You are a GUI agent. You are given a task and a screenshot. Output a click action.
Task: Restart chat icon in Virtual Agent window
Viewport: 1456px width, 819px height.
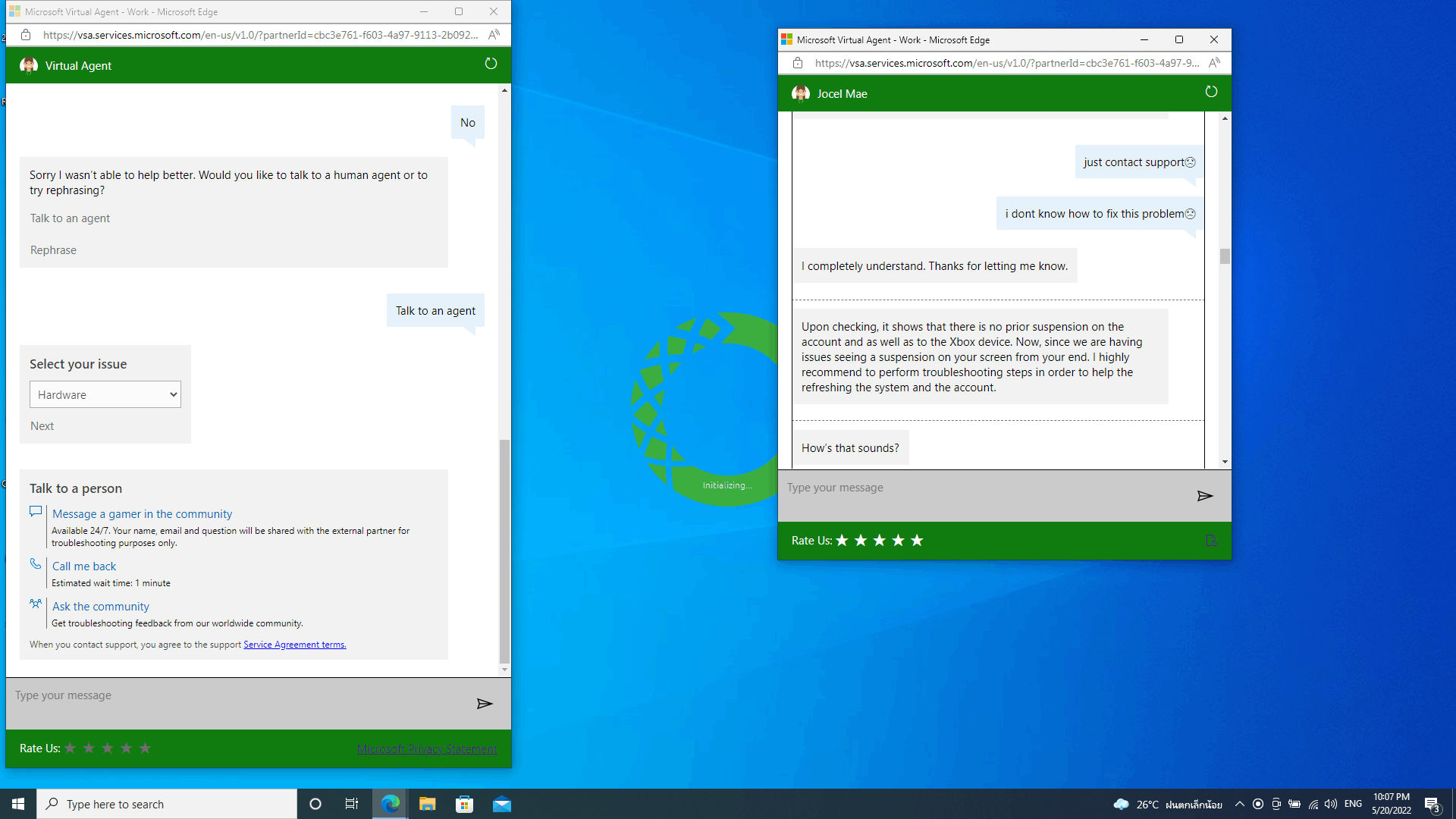(x=491, y=64)
